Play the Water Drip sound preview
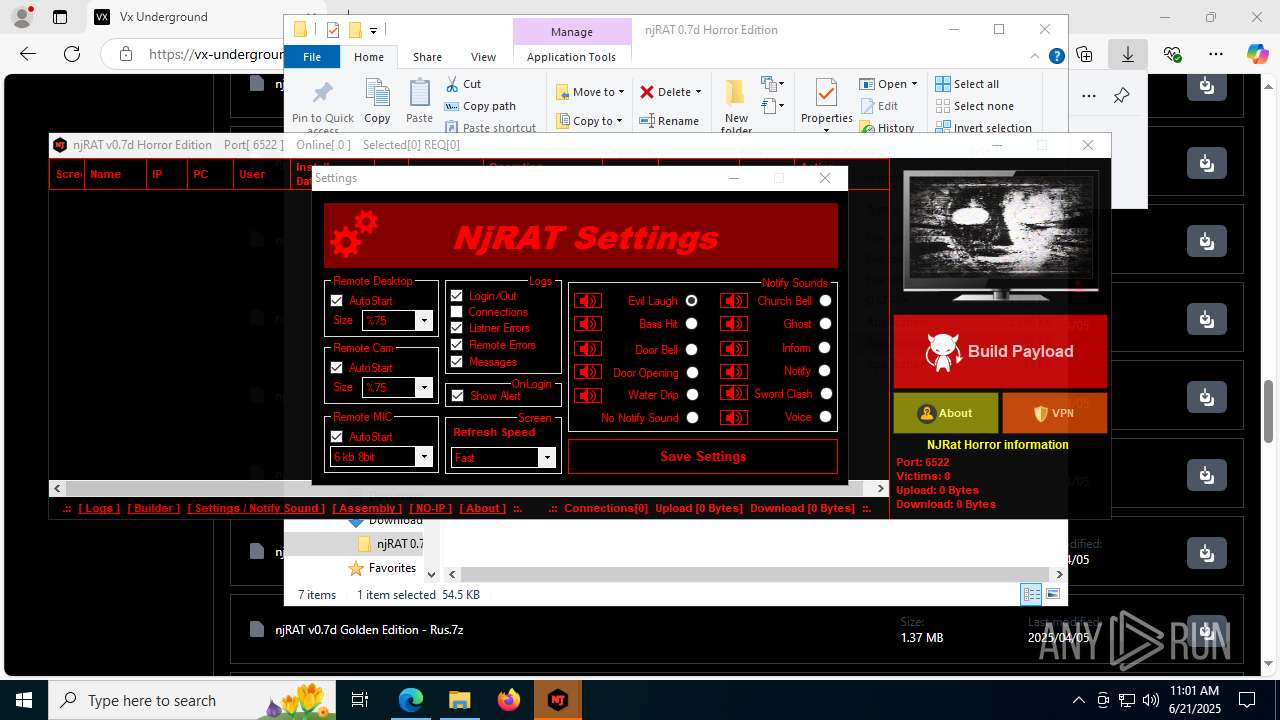The height and width of the screenshot is (720, 1280). pyautogui.click(x=588, y=395)
